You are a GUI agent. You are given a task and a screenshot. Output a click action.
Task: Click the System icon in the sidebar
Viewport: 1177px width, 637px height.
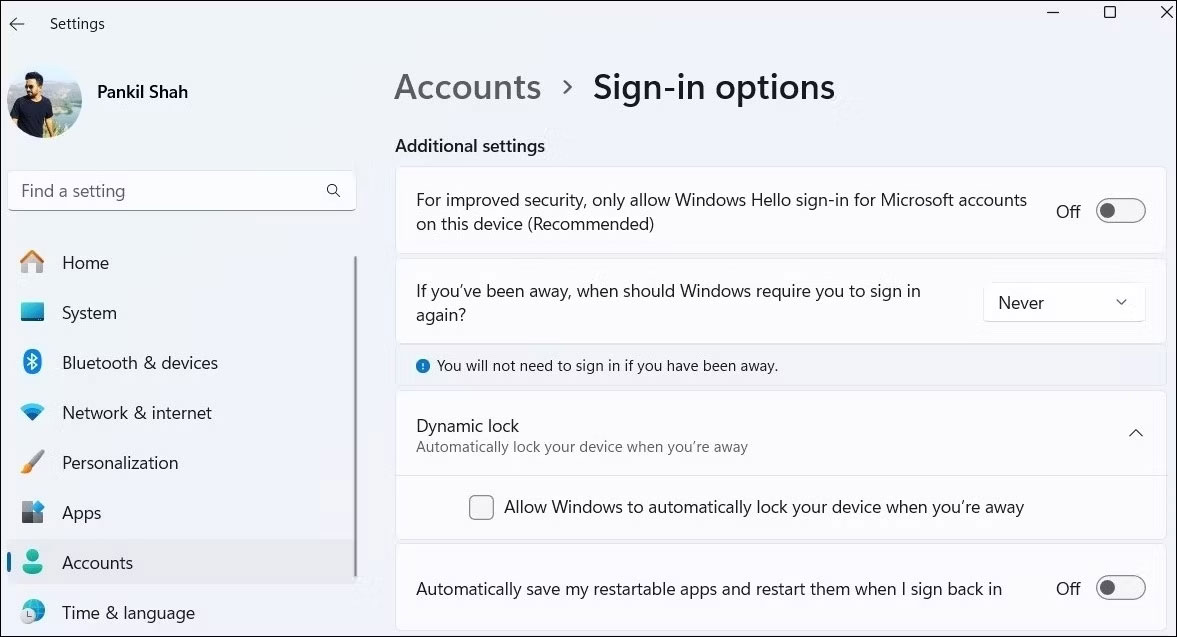[32, 312]
